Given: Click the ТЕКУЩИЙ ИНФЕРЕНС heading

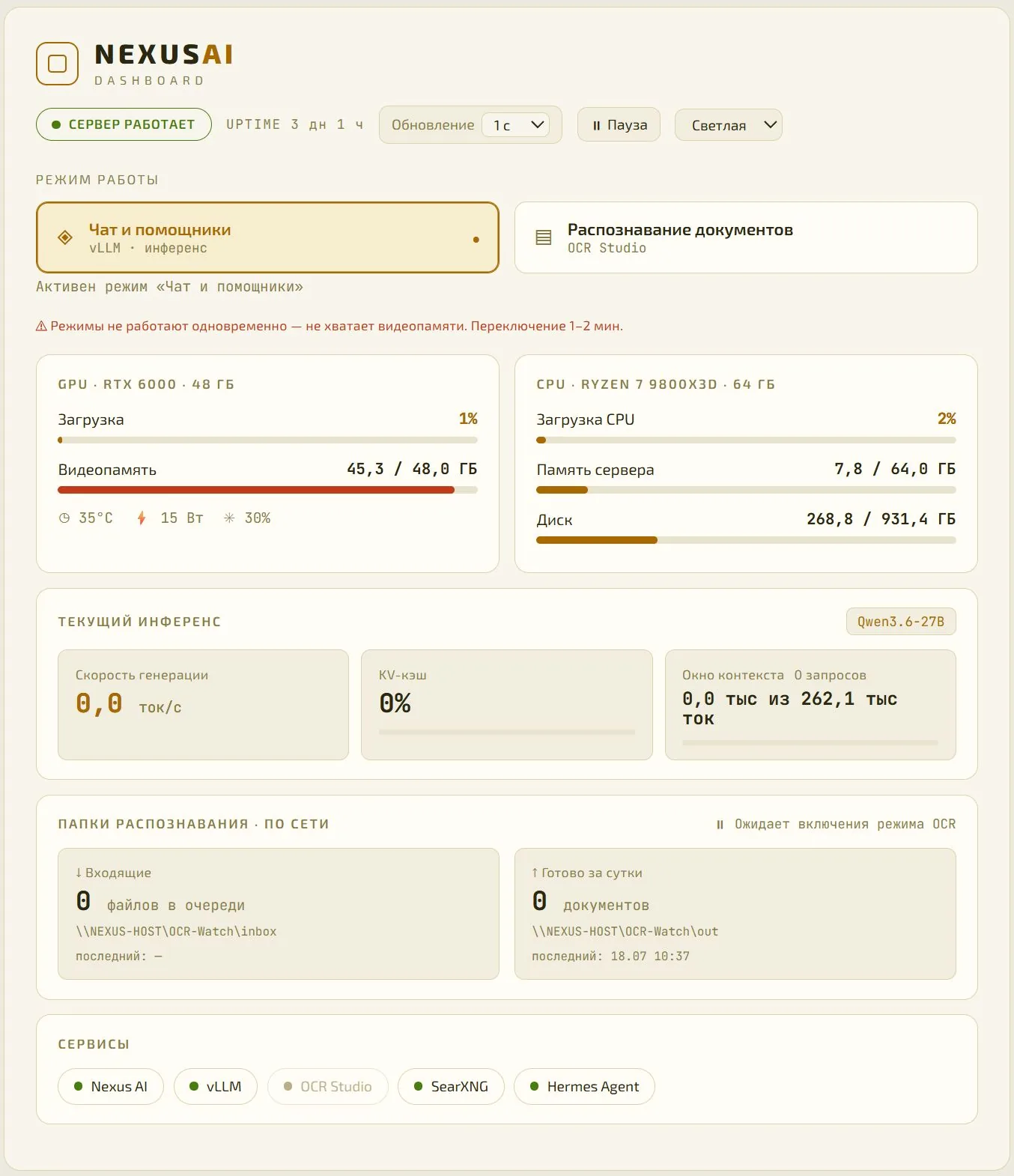Looking at the screenshot, I should (139, 622).
